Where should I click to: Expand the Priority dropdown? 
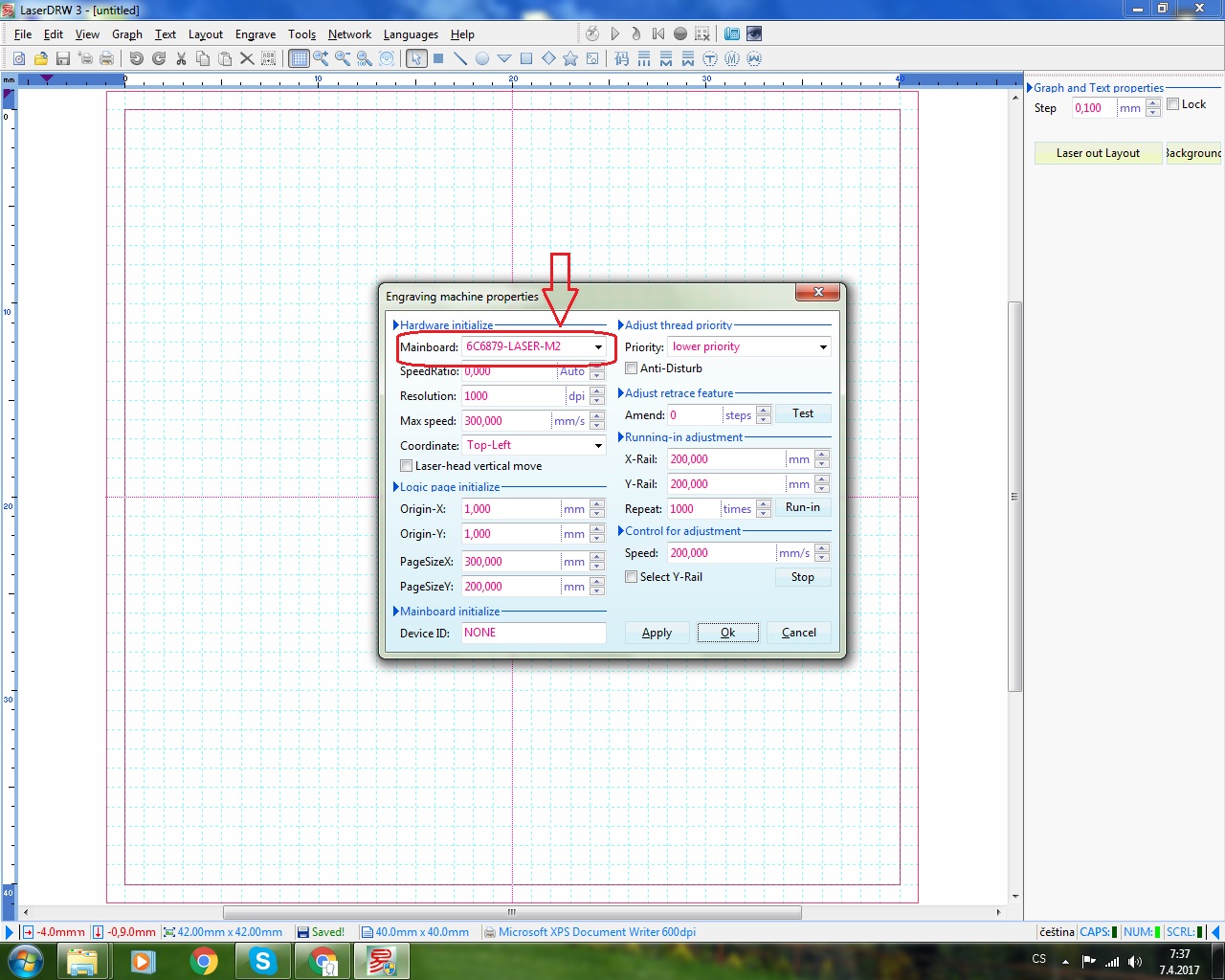[x=822, y=347]
